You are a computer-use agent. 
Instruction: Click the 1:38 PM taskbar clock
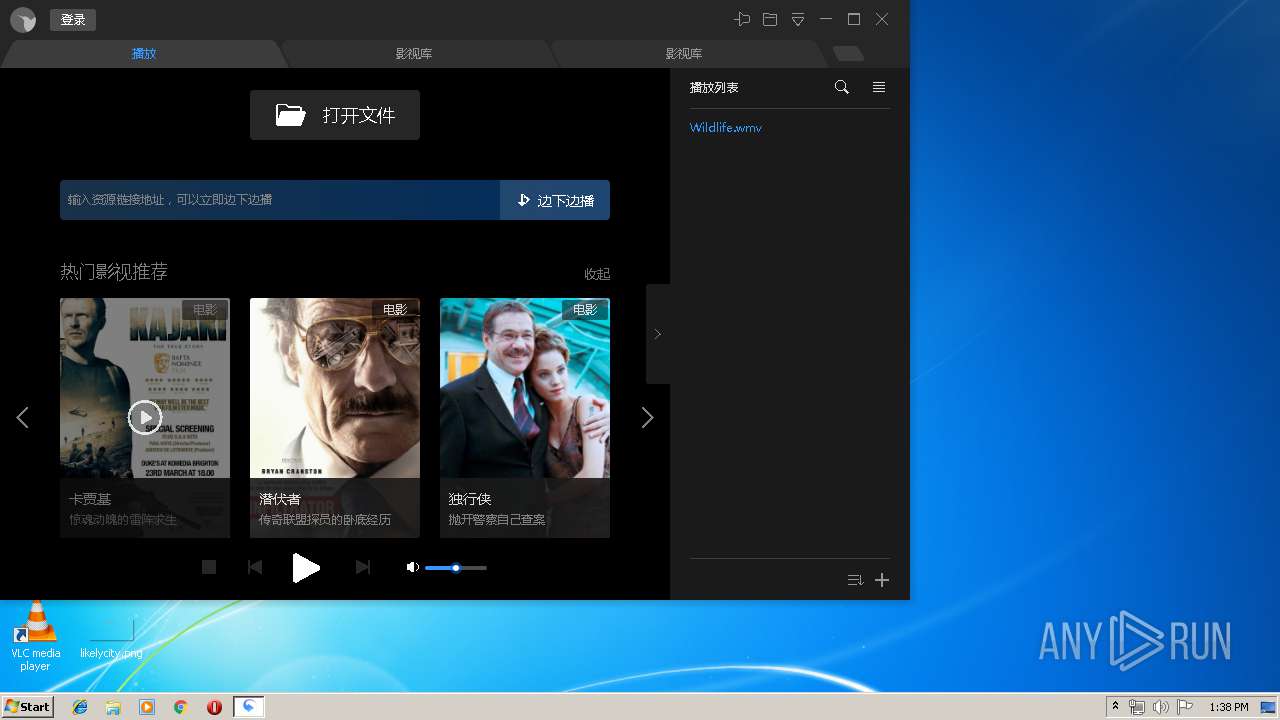[x=1229, y=707]
